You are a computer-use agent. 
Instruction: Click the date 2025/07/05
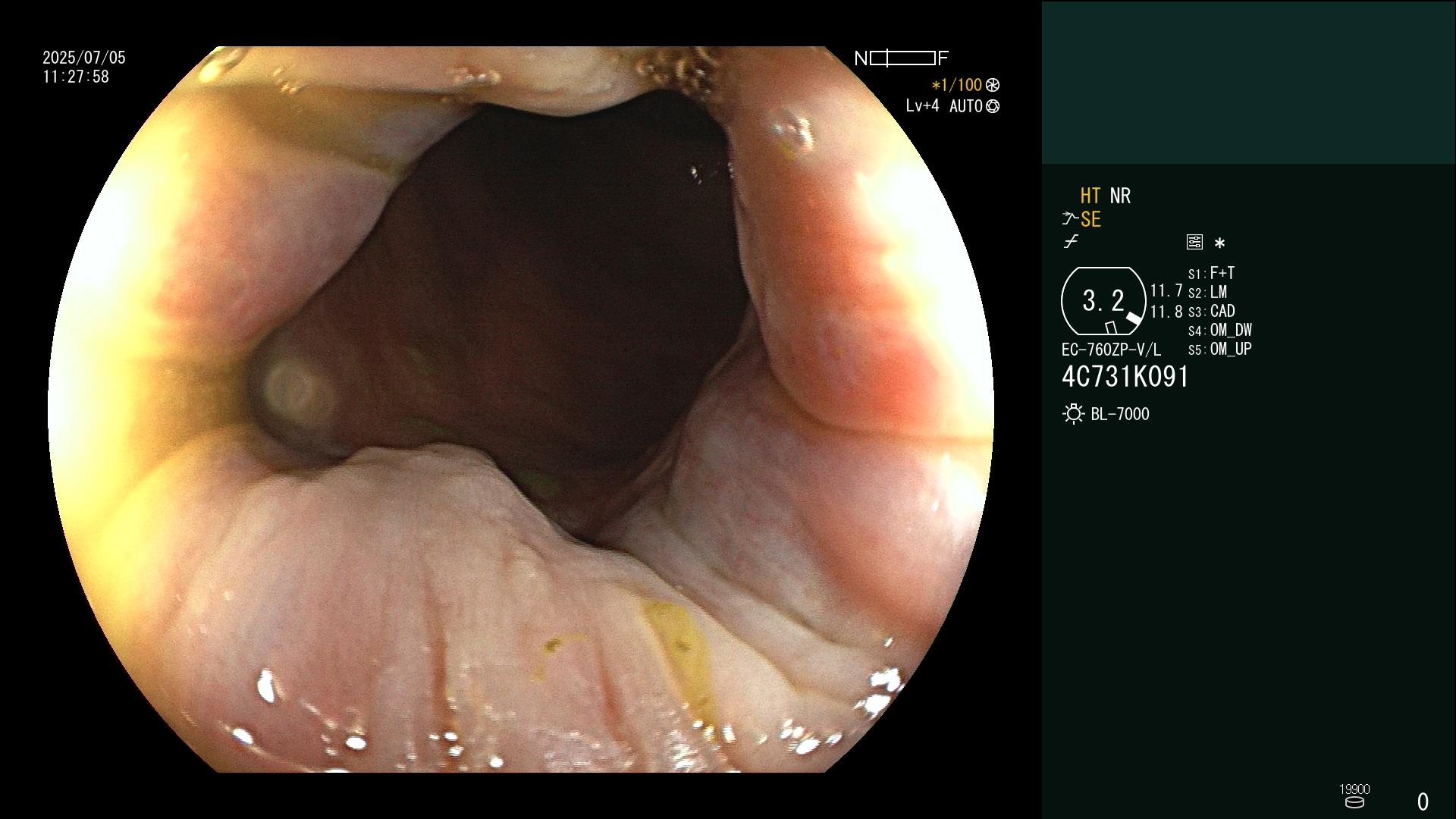[84, 58]
